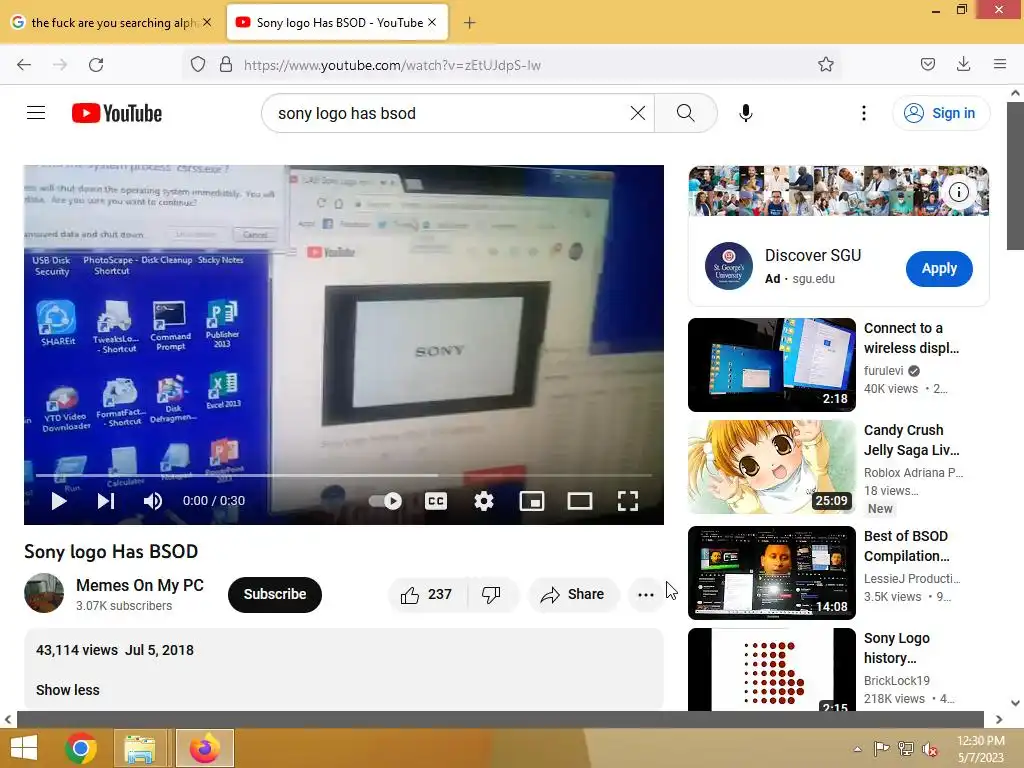Go forward in browser history
Viewport: 1024px width, 768px height.
(60, 65)
